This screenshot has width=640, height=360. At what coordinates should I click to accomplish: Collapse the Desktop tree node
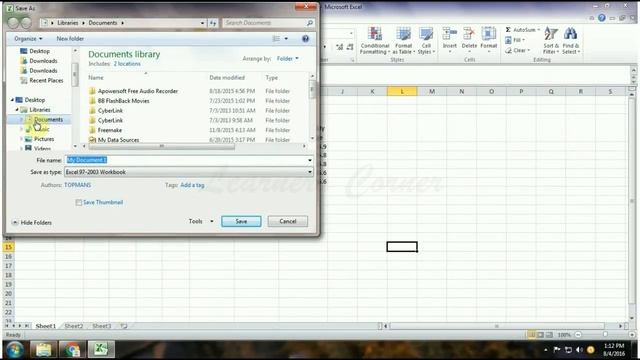click(12, 100)
